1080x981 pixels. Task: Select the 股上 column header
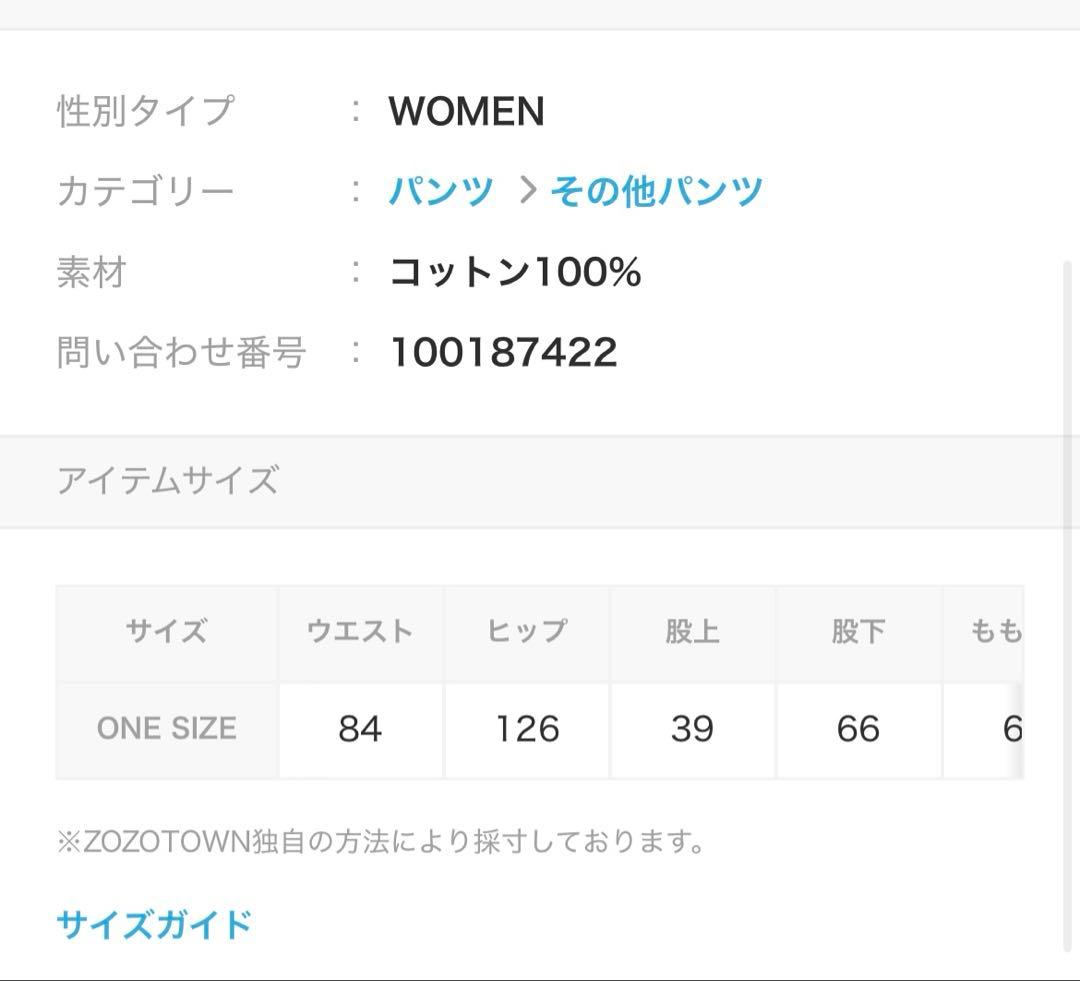pyautogui.click(x=692, y=632)
